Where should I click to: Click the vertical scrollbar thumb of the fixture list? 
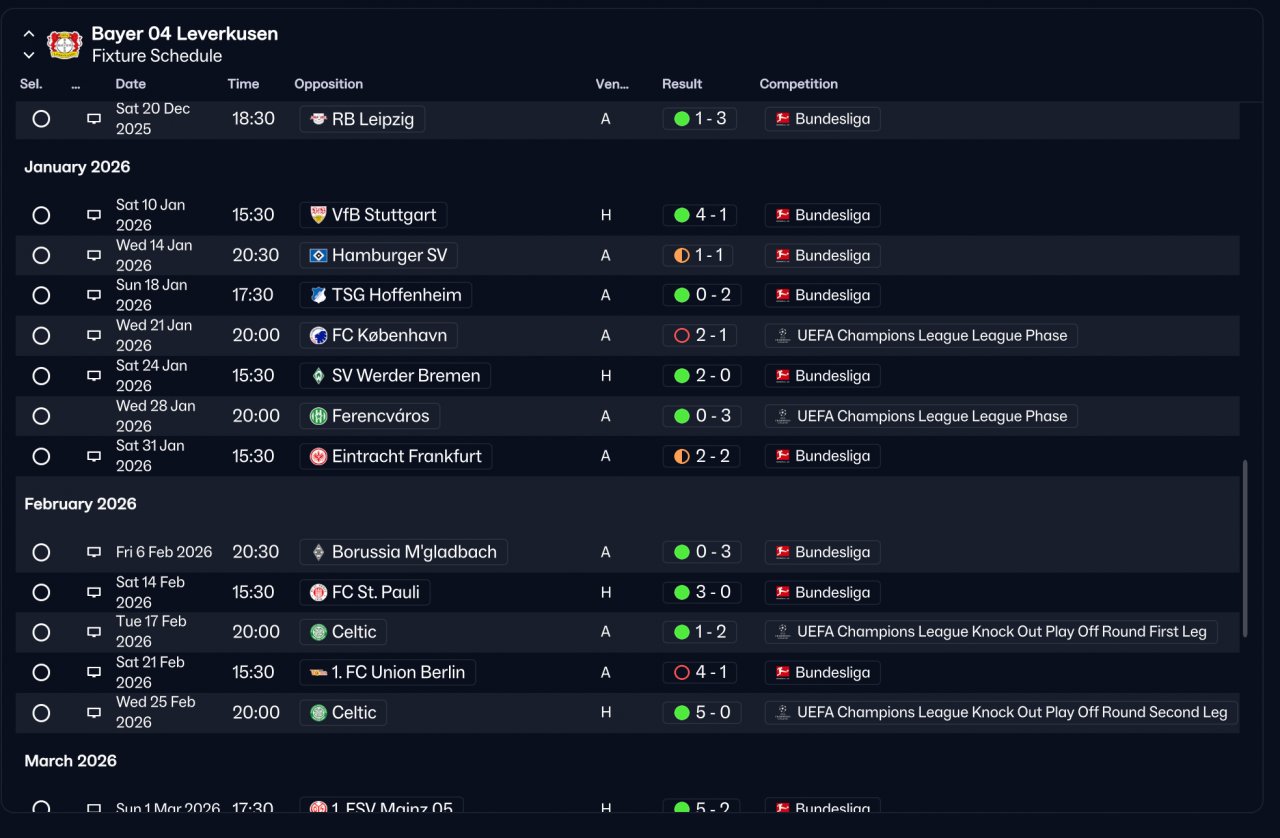tap(1245, 548)
